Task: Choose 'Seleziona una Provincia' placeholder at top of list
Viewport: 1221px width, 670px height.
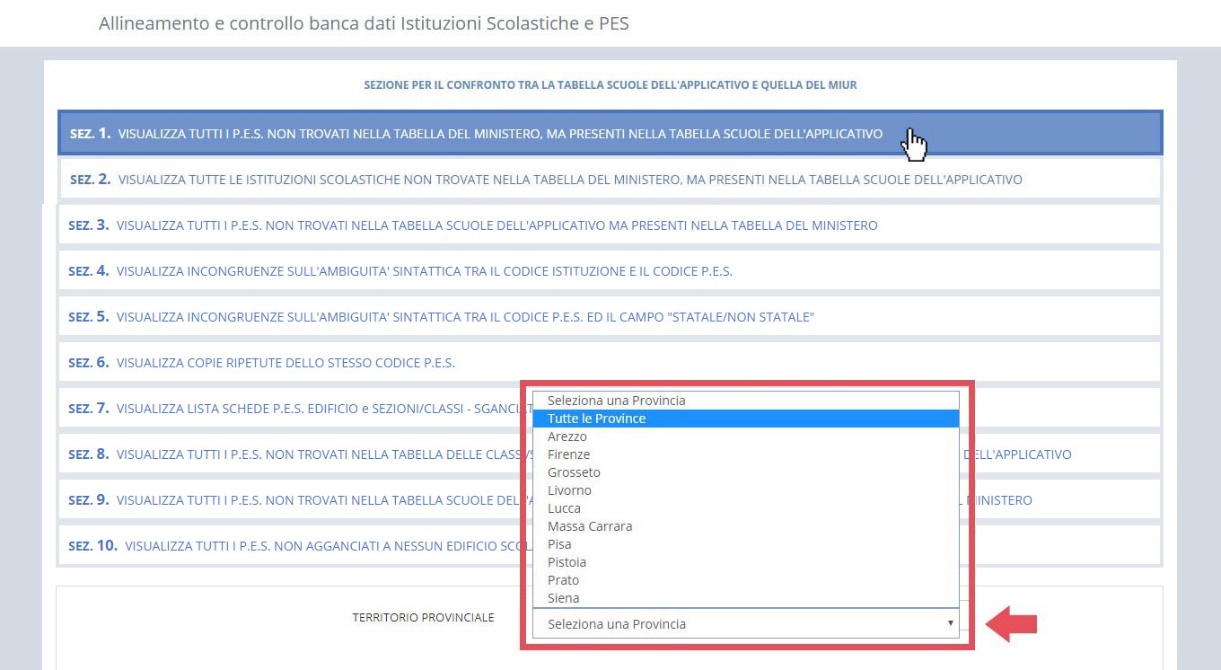Action: (x=746, y=400)
